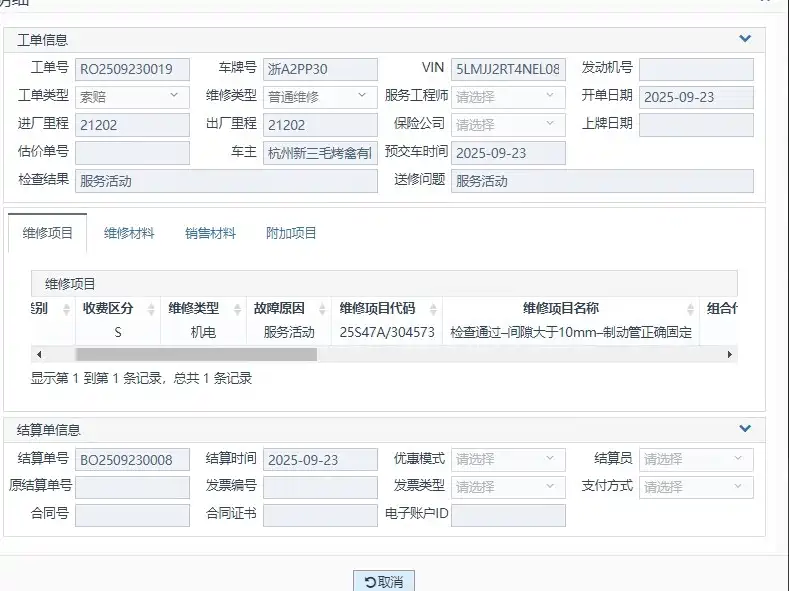Switch to the 维修材料 tab
The height and width of the screenshot is (591, 789).
pos(129,233)
